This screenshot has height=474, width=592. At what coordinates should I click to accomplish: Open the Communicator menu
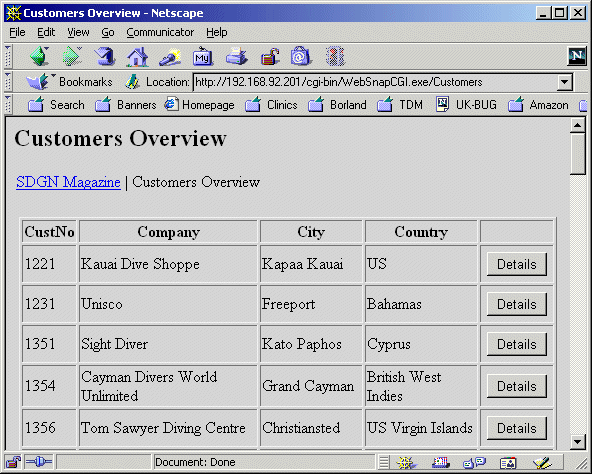(160, 32)
